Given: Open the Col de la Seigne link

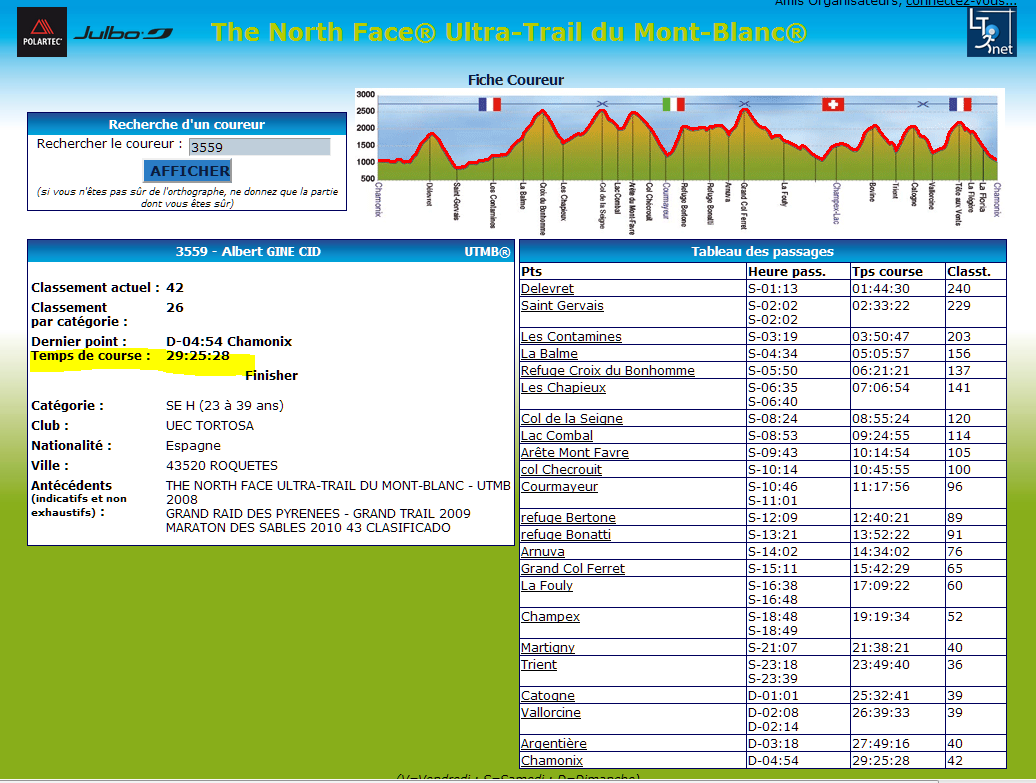Looking at the screenshot, I should coord(572,419).
